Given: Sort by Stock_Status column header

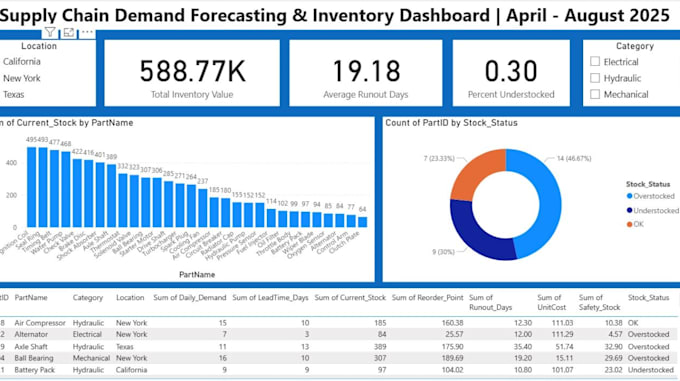Looking at the screenshot, I should (x=648, y=298).
